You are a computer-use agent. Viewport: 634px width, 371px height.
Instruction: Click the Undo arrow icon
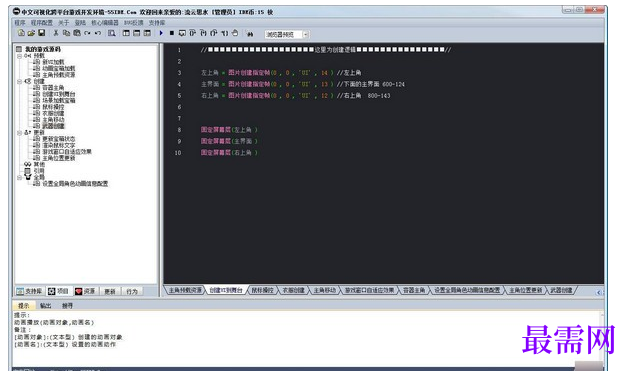point(98,33)
